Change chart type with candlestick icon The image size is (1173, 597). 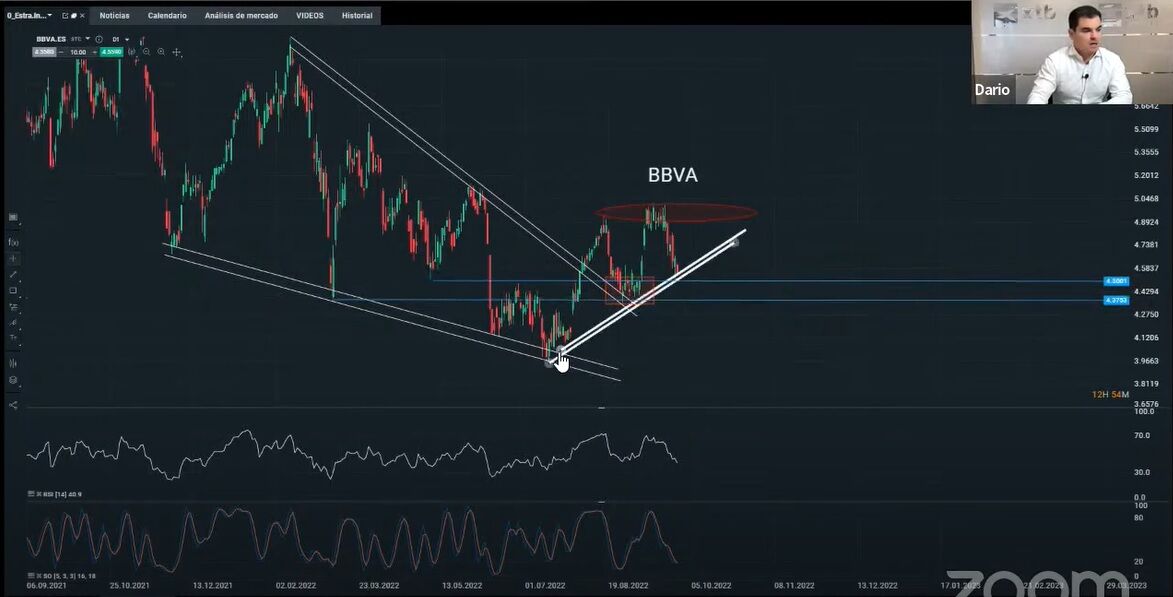click(x=142, y=40)
